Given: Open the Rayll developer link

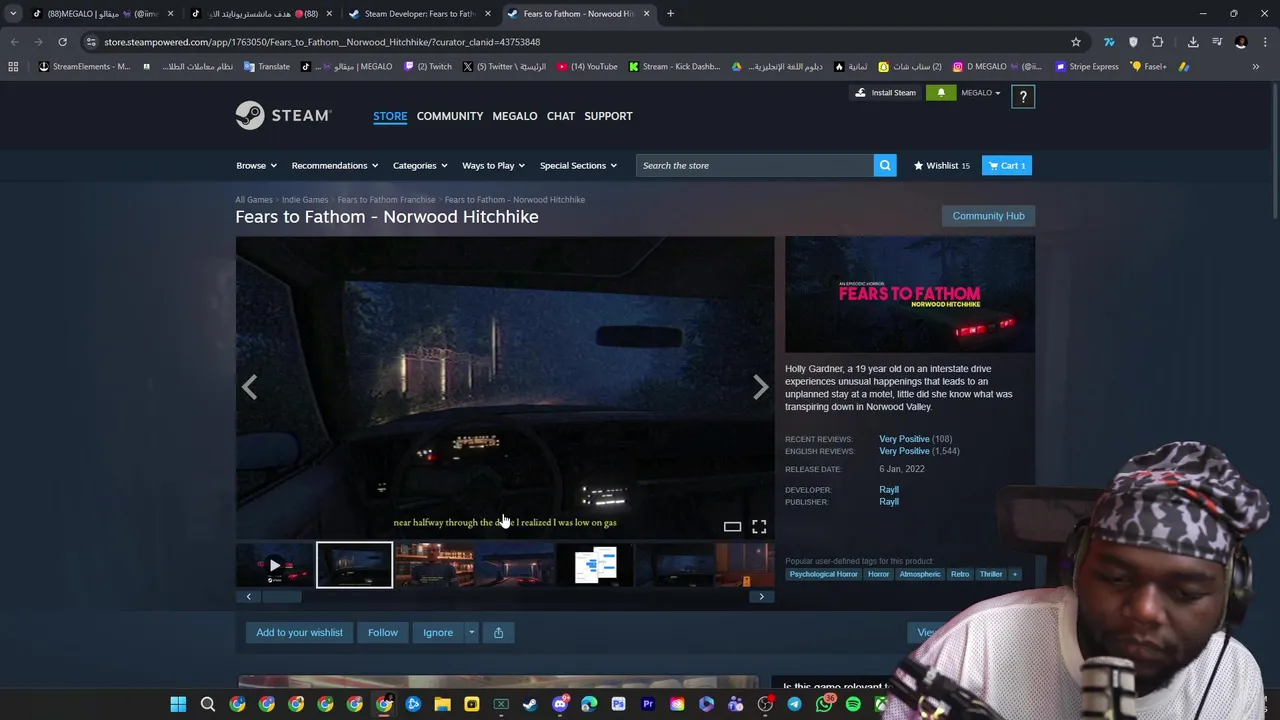Looking at the screenshot, I should point(889,490).
